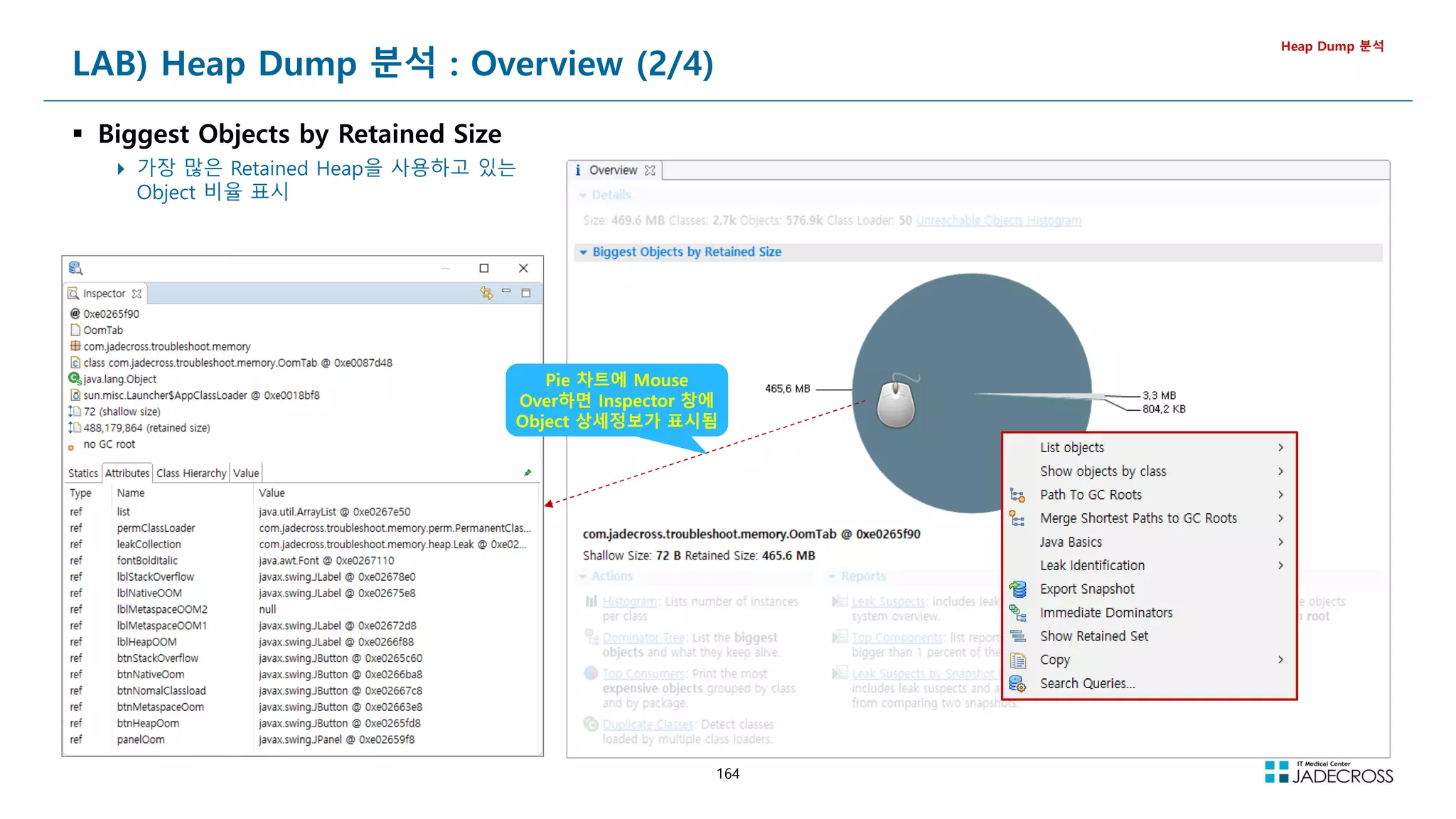Expand the Show objects by class arrow

point(1280,471)
